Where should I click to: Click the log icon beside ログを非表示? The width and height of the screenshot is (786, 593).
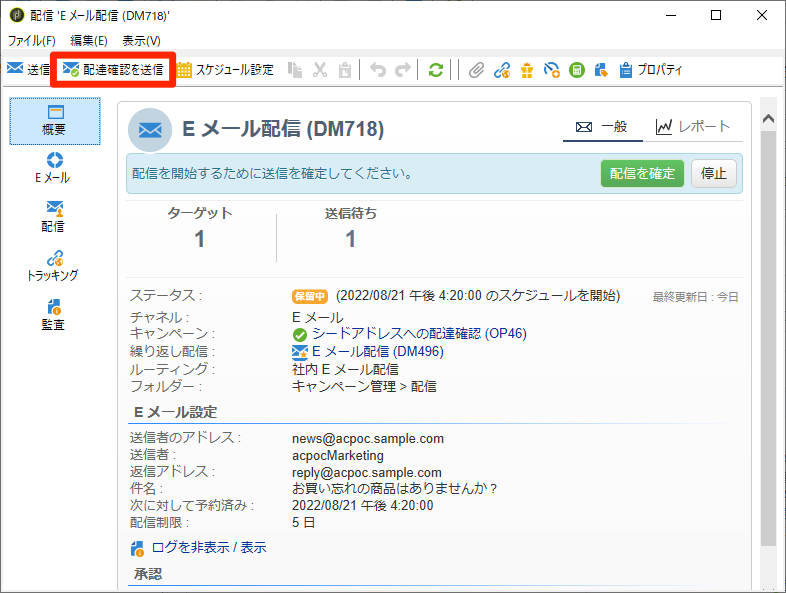click(137, 548)
